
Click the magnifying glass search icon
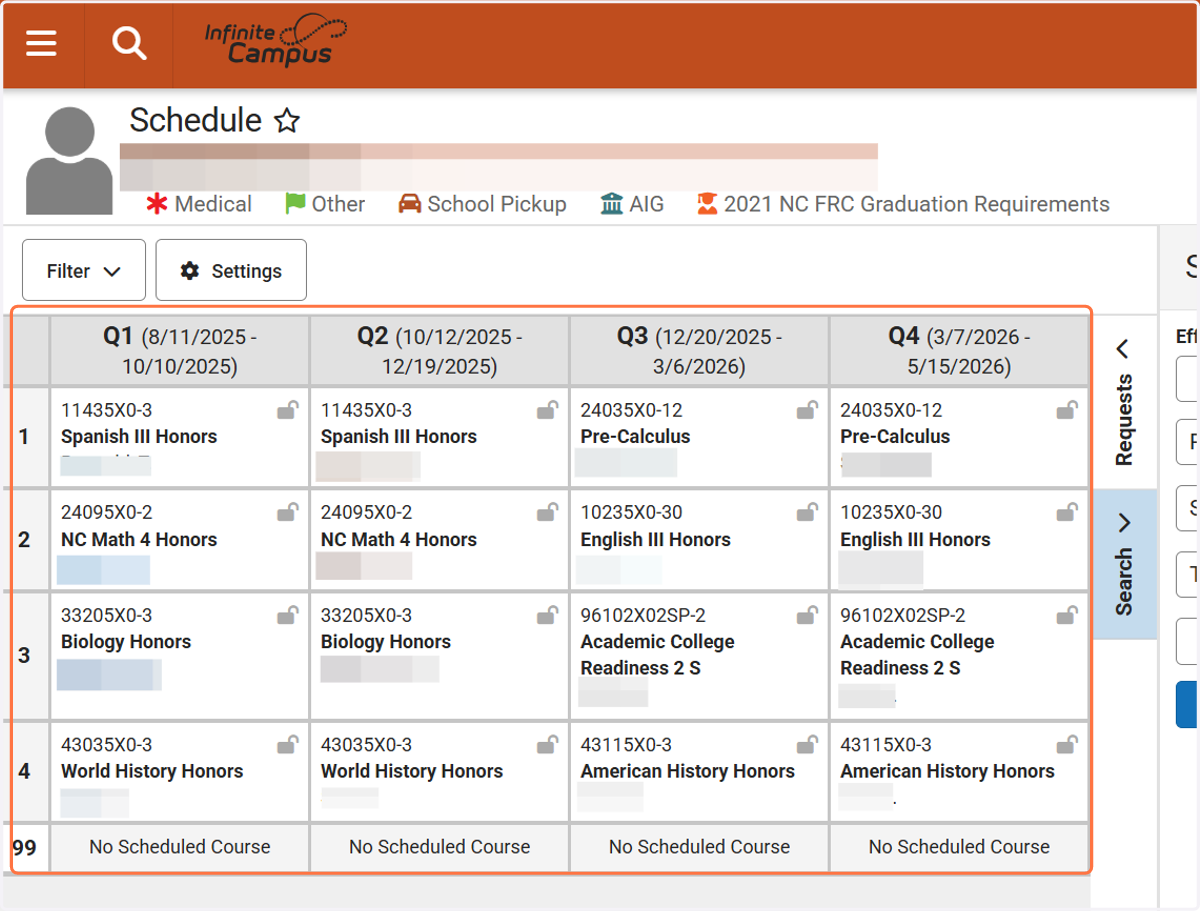coord(129,44)
